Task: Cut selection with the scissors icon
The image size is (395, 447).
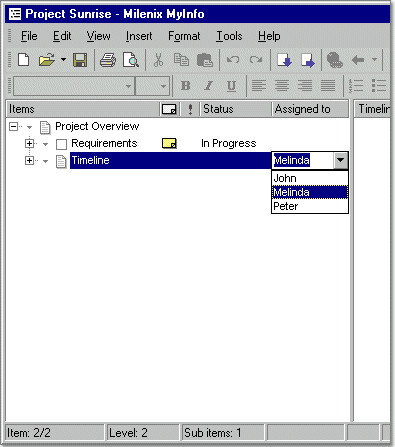Action: (x=158, y=60)
